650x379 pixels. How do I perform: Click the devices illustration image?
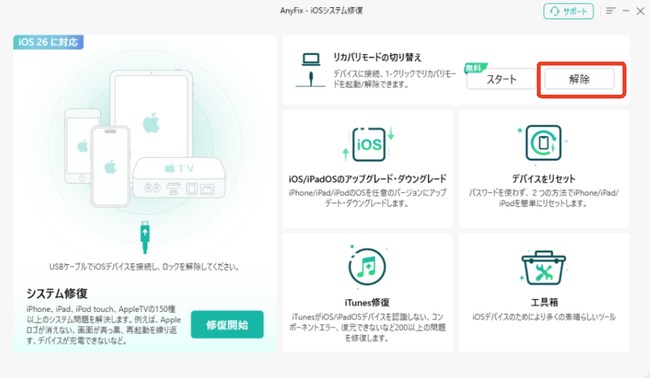tap(145, 139)
